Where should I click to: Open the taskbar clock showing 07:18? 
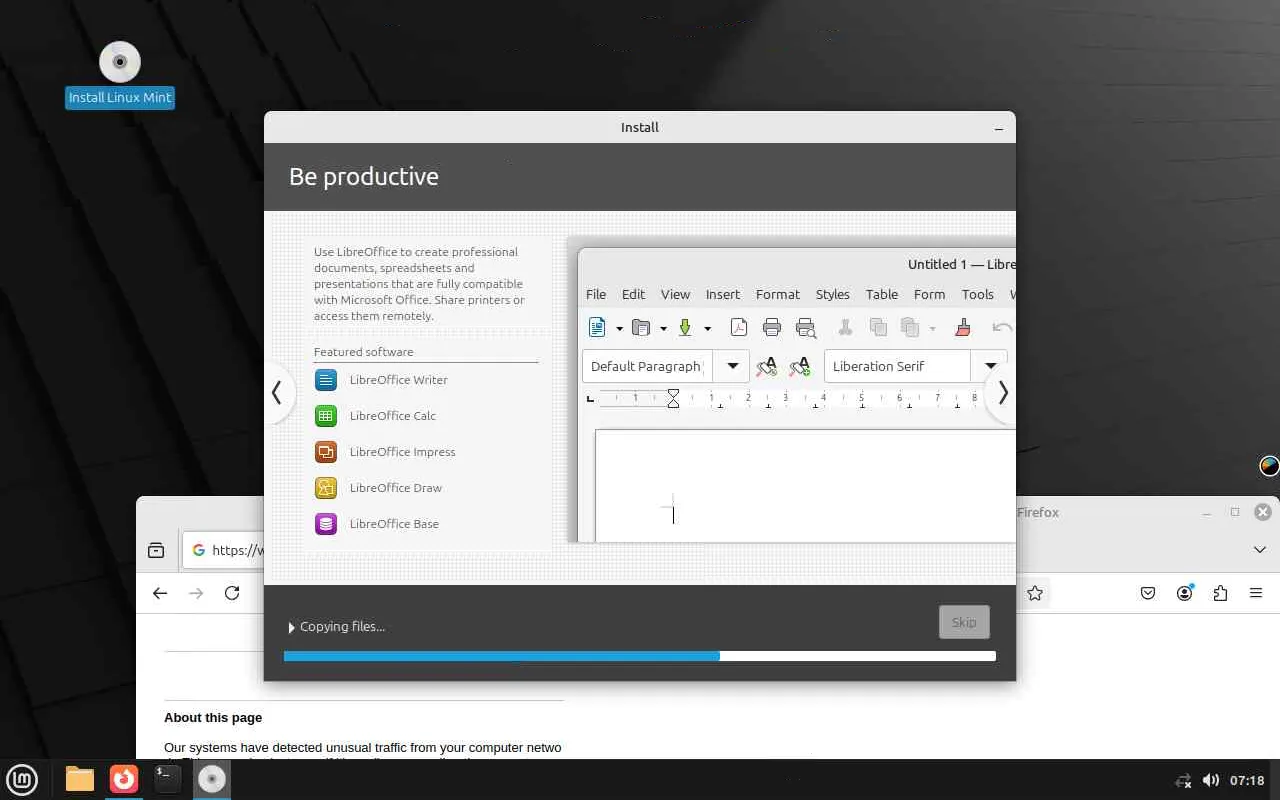[x=1247, y=780]
